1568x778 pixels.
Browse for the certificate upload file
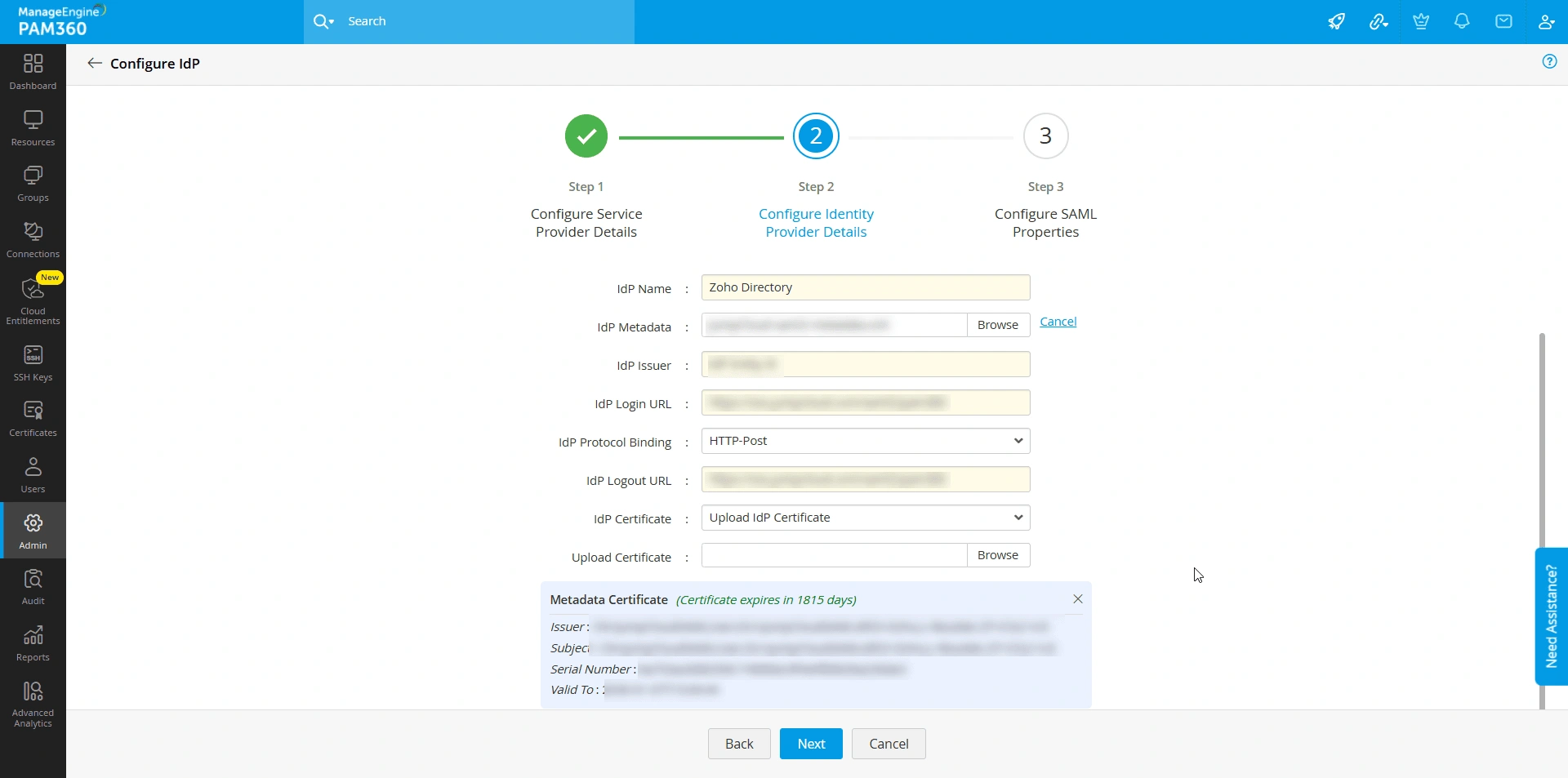coord(998,555)
